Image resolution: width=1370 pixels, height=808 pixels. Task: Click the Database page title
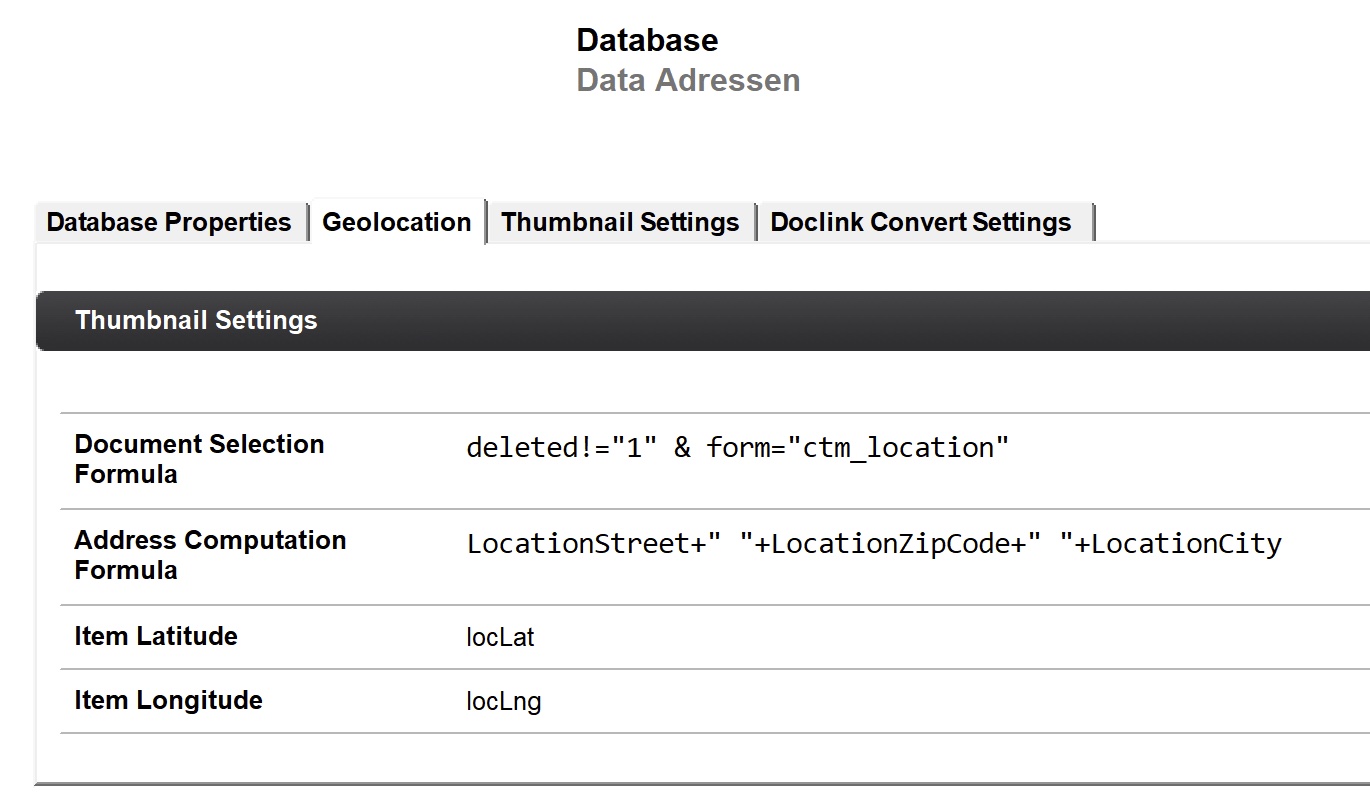pos(647,41)
